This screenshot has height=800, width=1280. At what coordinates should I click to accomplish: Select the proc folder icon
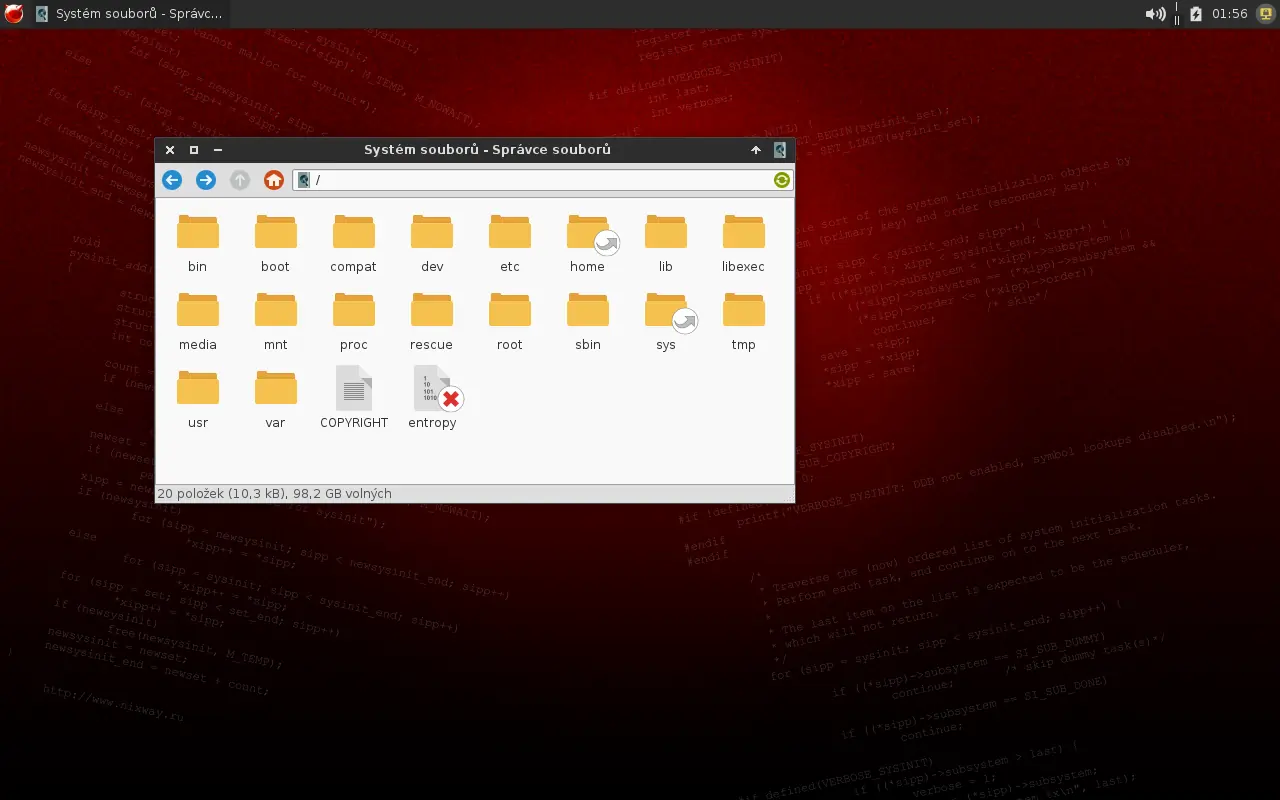coord(354,310)
